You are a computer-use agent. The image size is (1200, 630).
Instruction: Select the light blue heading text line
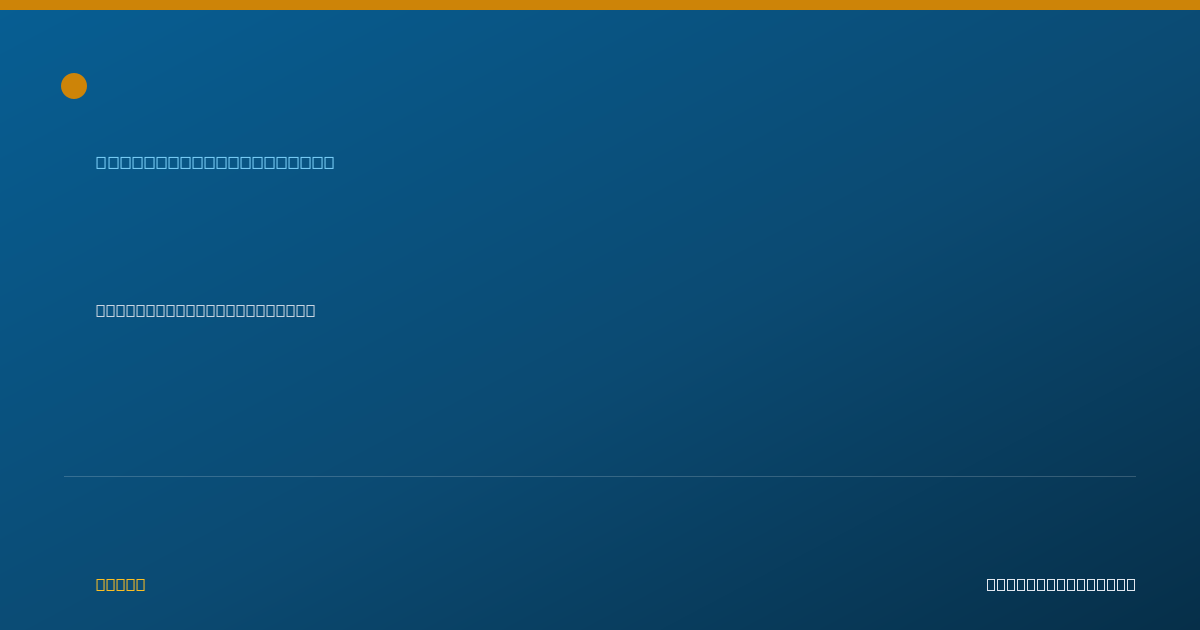pyautogui.click(x=215, y=162)
